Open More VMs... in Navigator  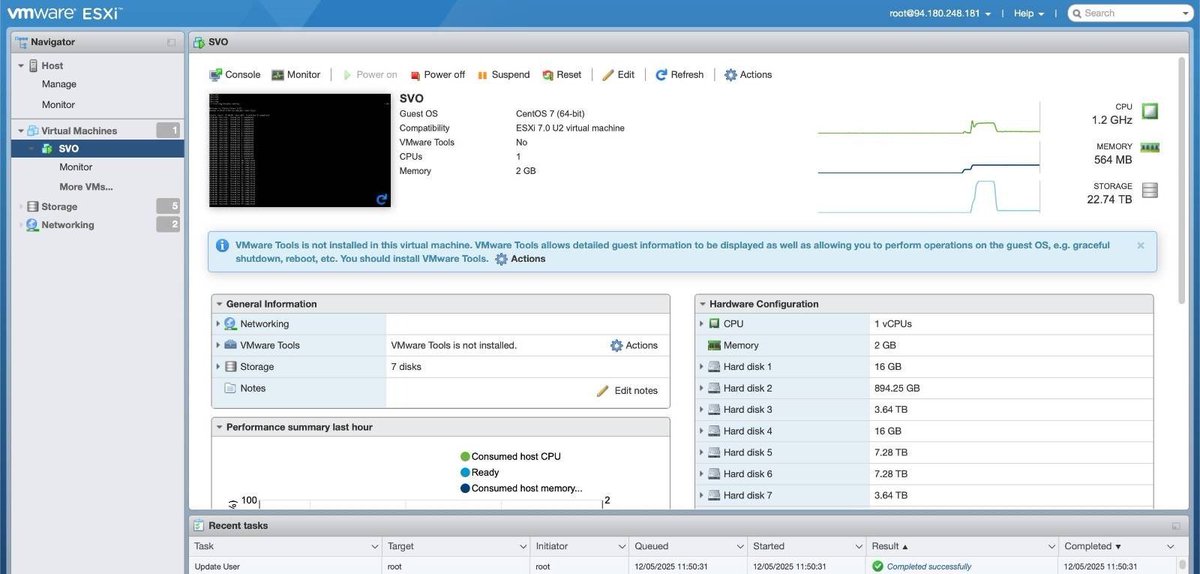(86, 187)
